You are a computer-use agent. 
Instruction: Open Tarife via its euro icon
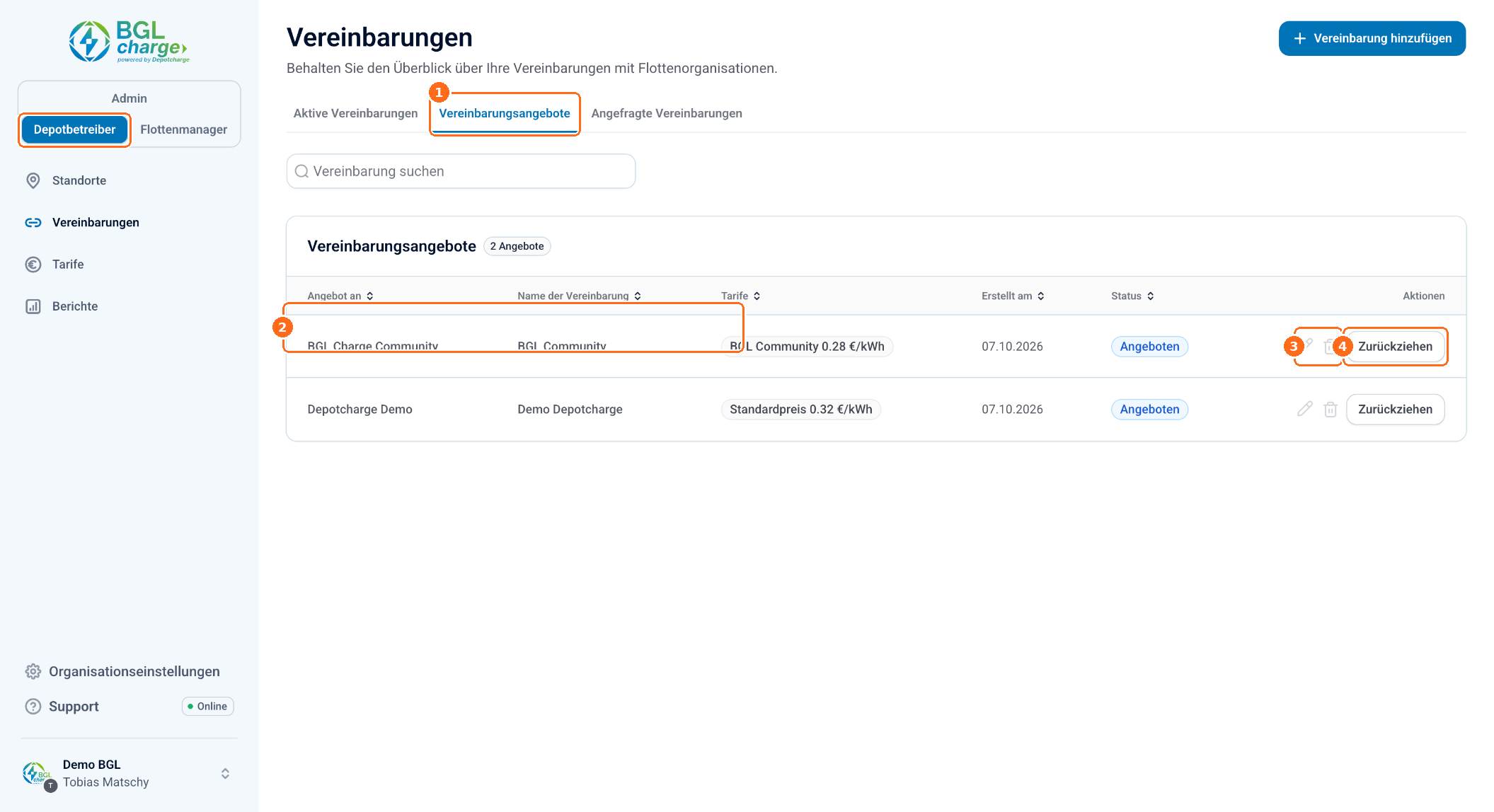(x=33, y=265)
